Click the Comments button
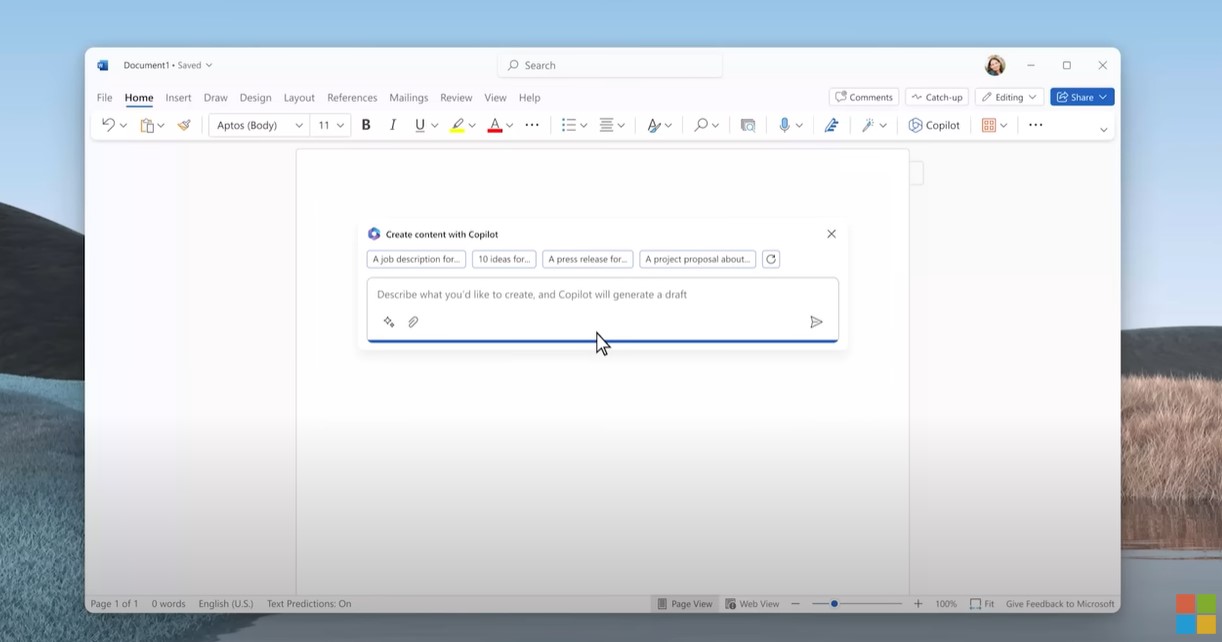1222x642 pixels. tap(864, 97)
